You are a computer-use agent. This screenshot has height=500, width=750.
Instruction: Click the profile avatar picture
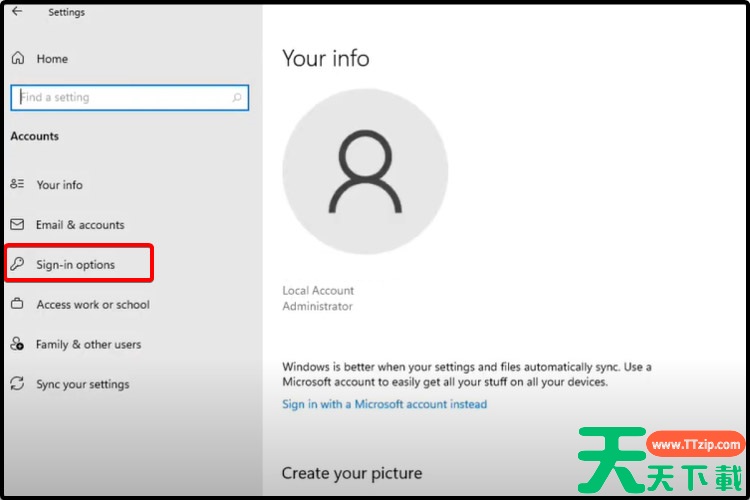coord(365,171)
